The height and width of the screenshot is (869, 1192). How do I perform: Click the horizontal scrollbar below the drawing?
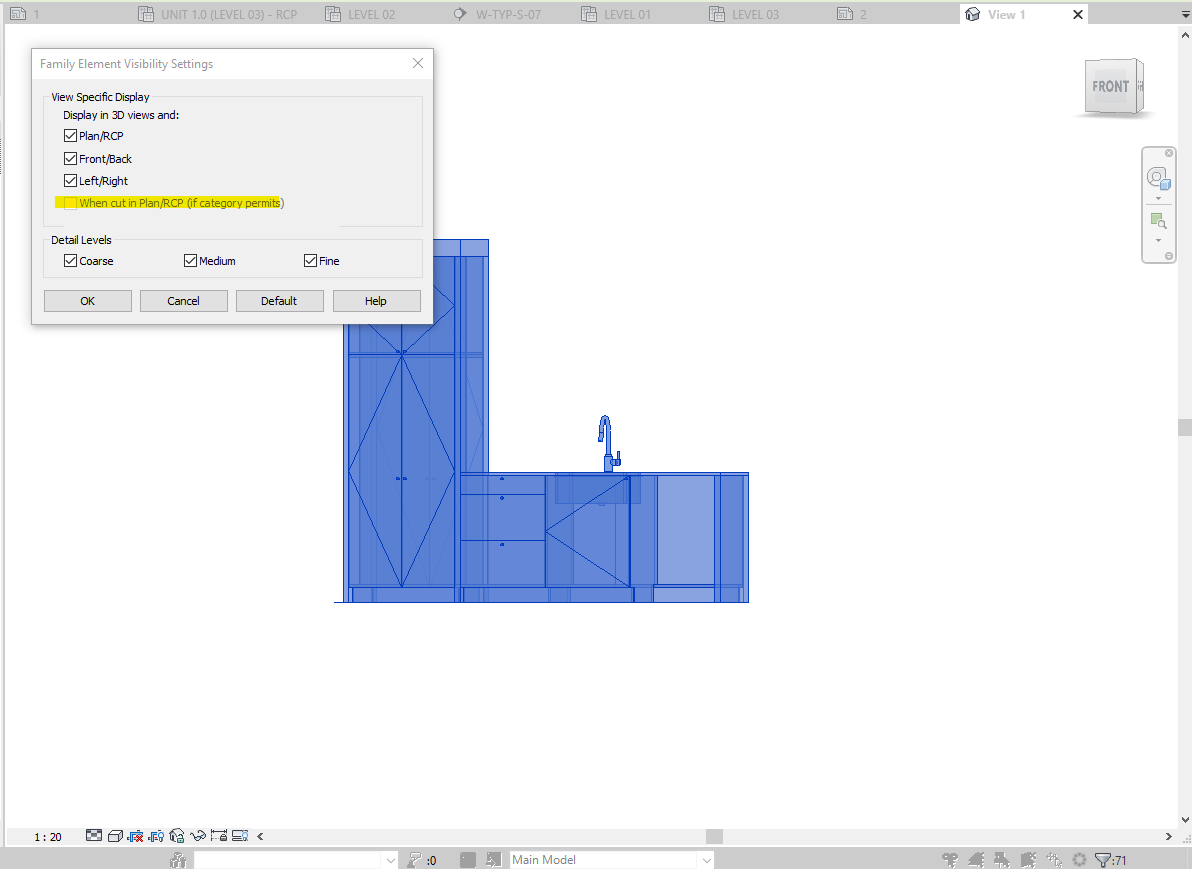[x=714, y=835]
